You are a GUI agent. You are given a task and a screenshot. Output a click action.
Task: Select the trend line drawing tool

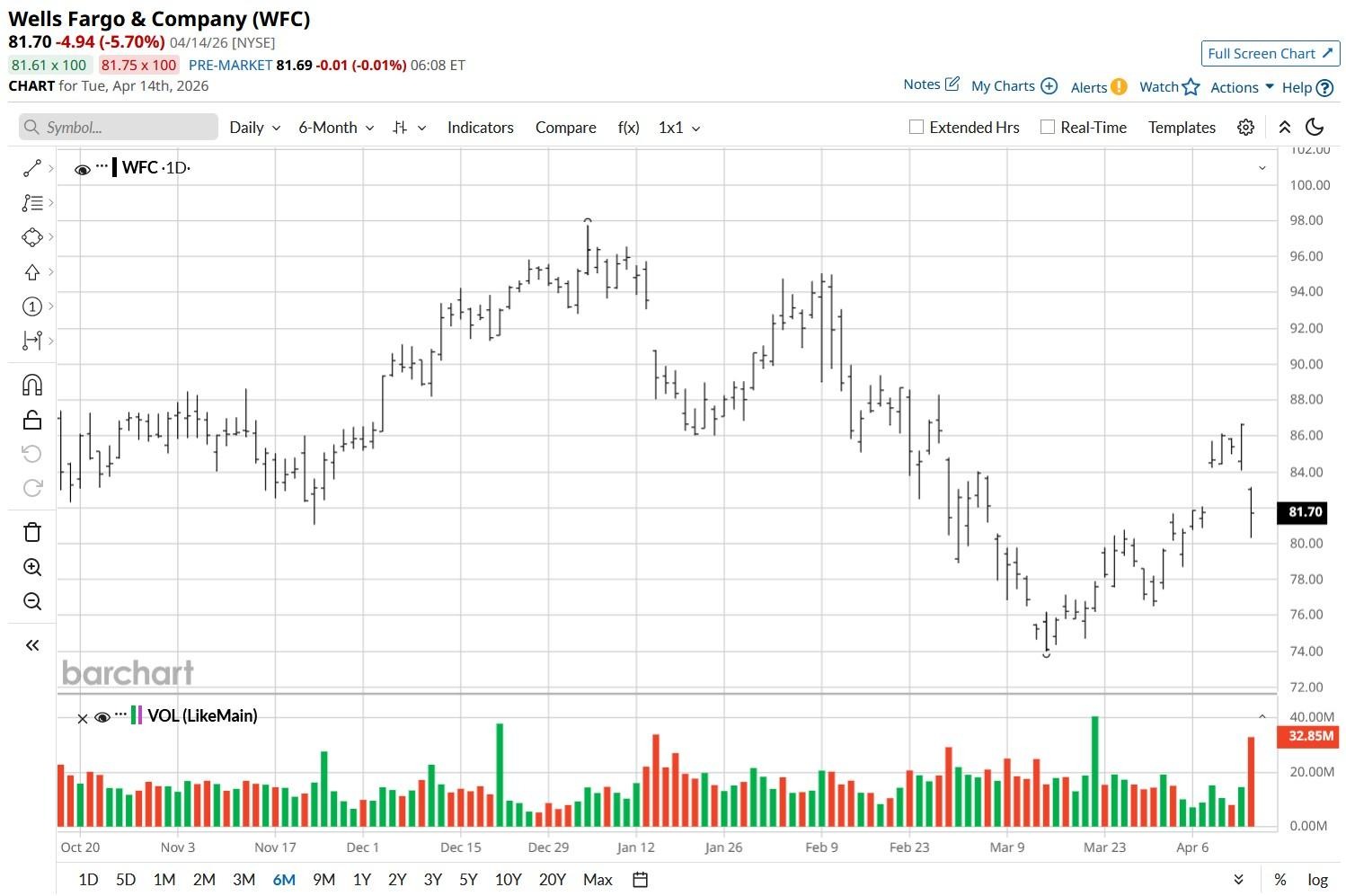click(32, 168)
